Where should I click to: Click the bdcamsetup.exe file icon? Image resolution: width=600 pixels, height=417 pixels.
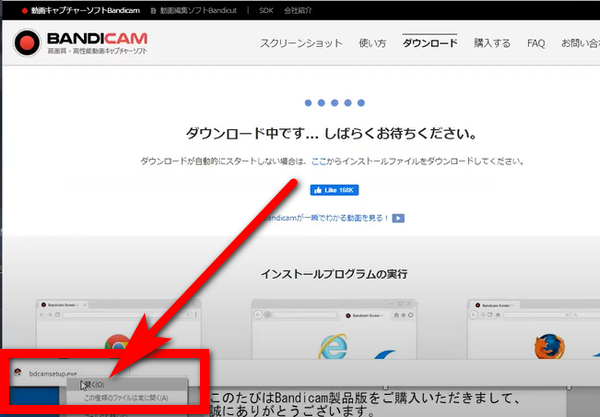tap(17, 372)
